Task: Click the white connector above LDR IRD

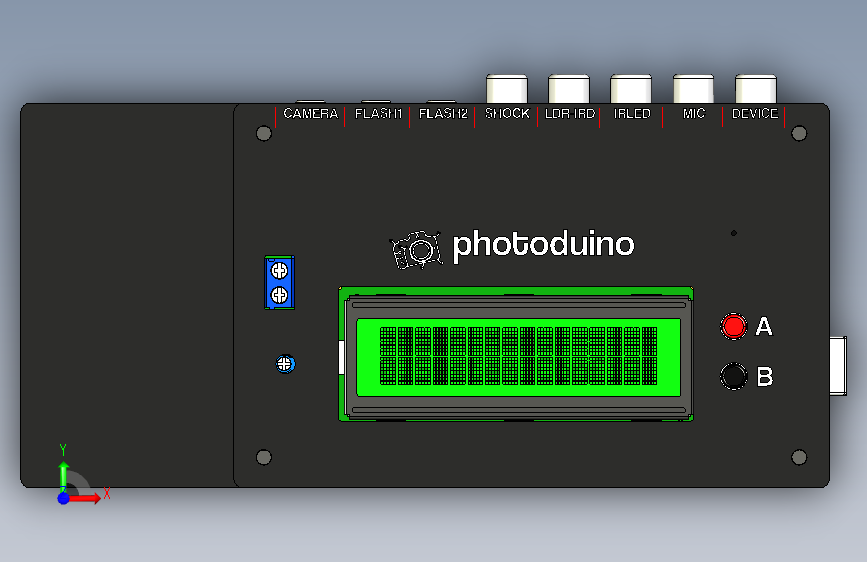Action: click(569, 89)
